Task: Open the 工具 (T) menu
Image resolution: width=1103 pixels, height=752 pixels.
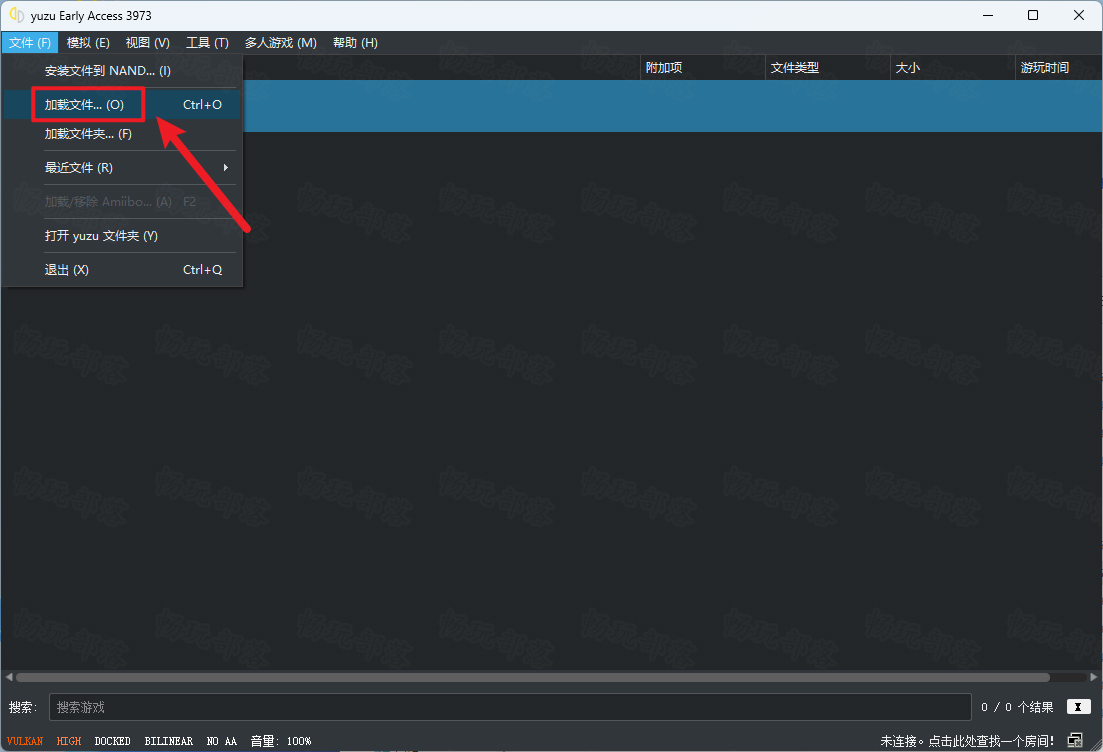Action: 208,42
